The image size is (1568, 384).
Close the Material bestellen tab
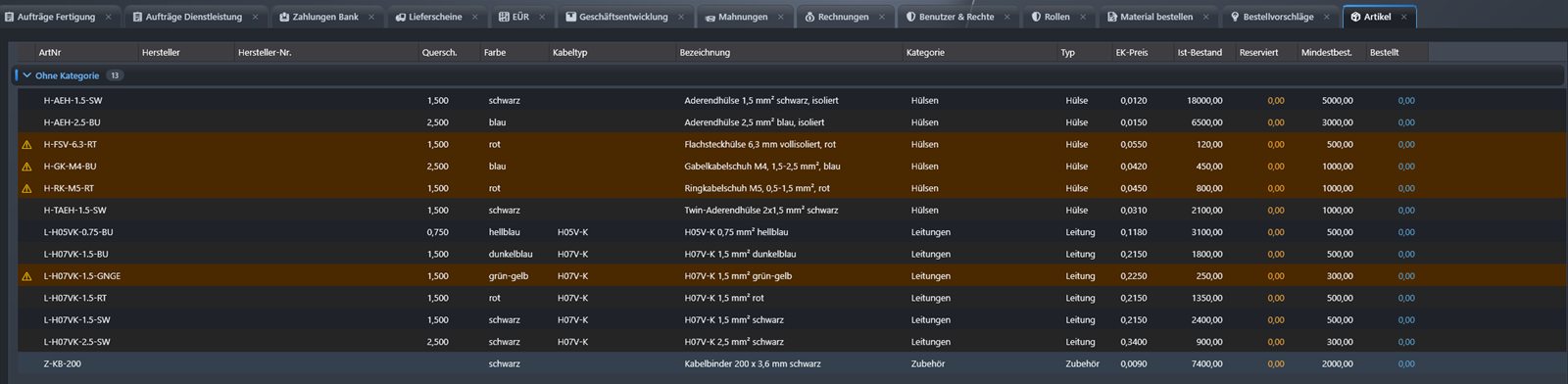point(1206,17)
